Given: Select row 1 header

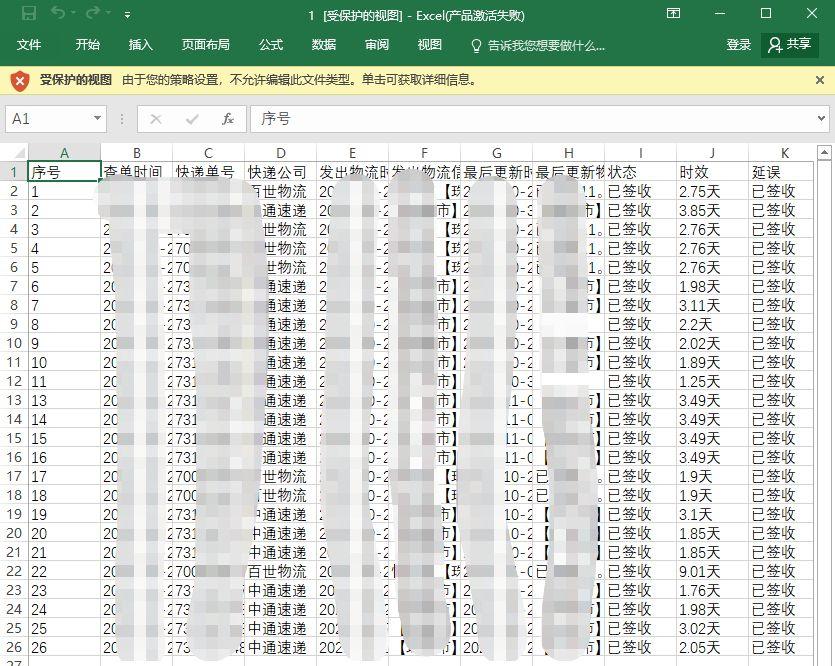Looking at the screenshot, I should [14, 172].
